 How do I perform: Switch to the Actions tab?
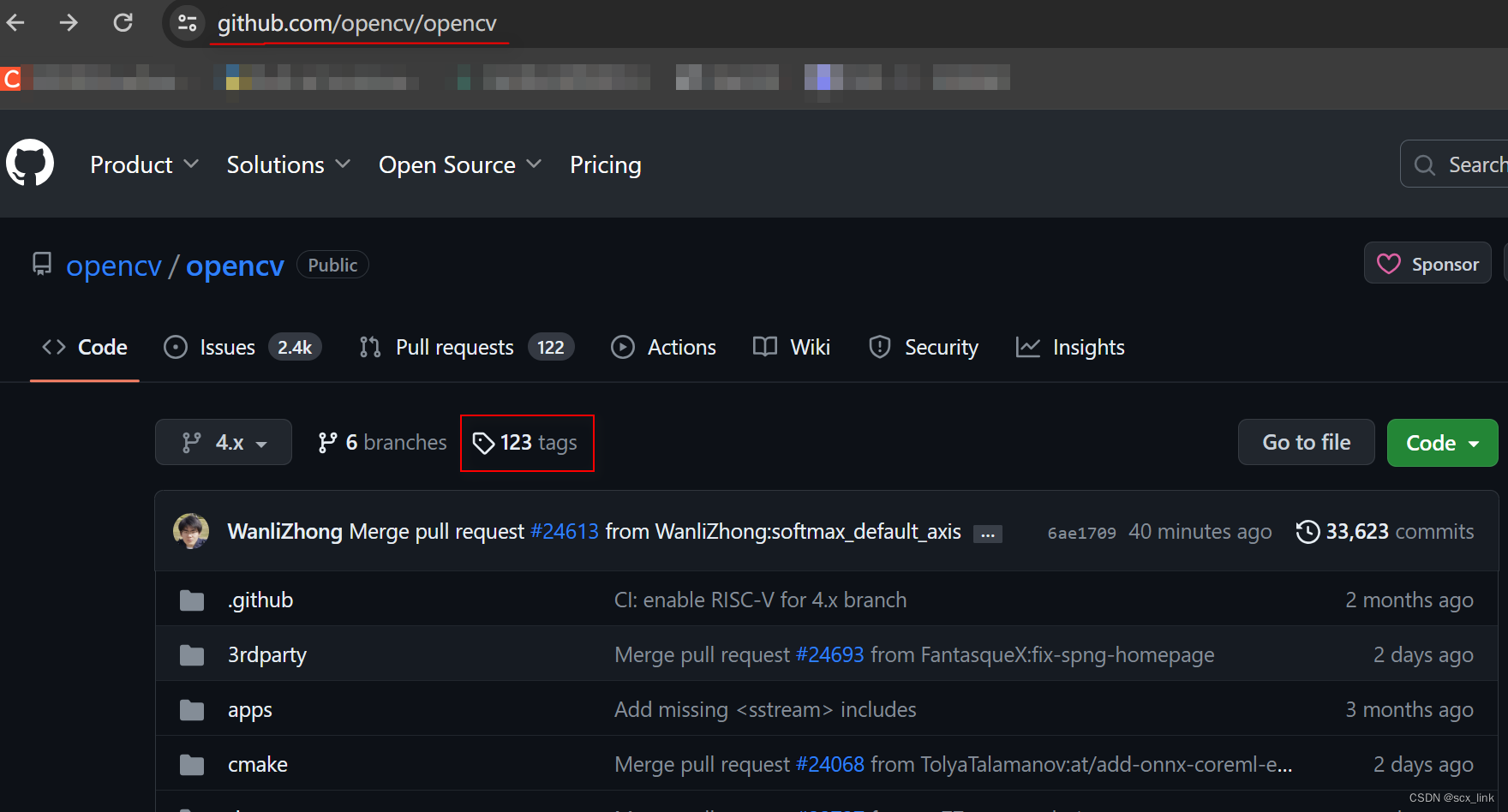coord(663,347)
